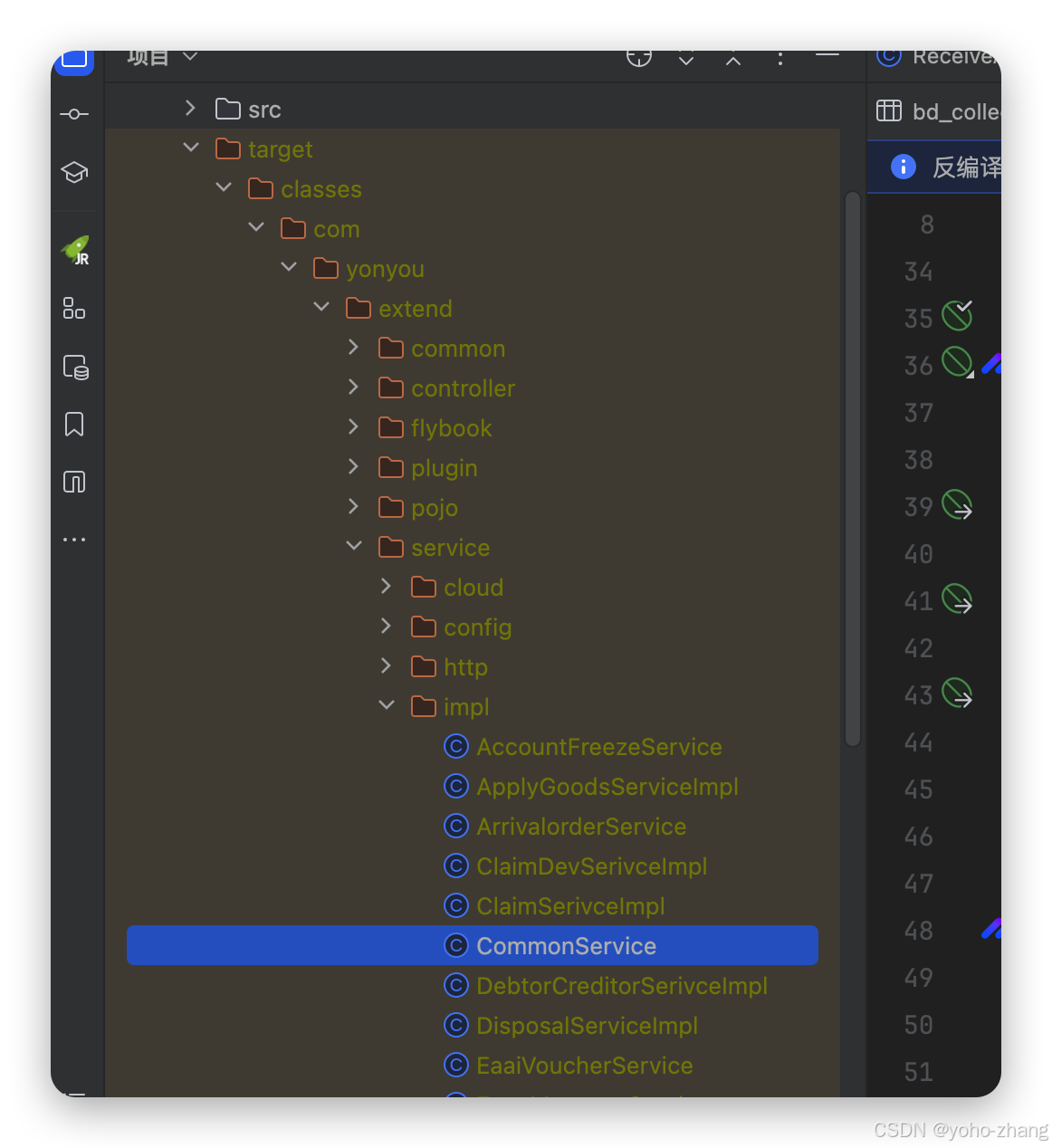
Task: Toggle the active Project tool window icon
Action: pos(74,62)
